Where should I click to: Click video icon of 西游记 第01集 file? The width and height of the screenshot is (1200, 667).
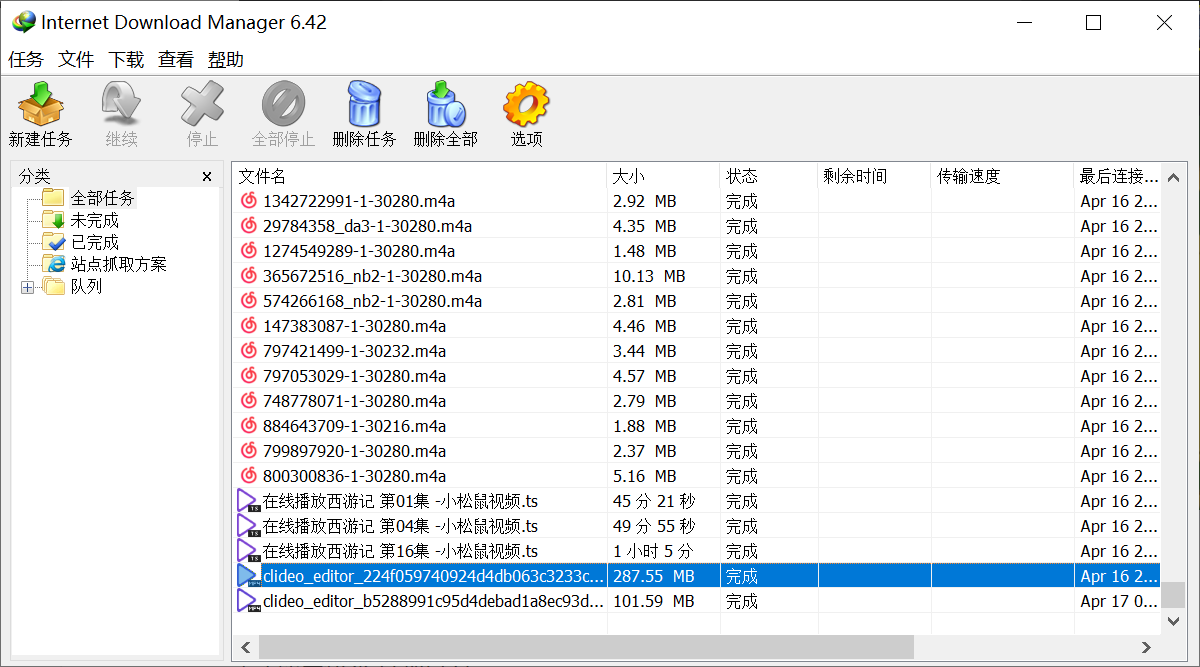(248, 501)
